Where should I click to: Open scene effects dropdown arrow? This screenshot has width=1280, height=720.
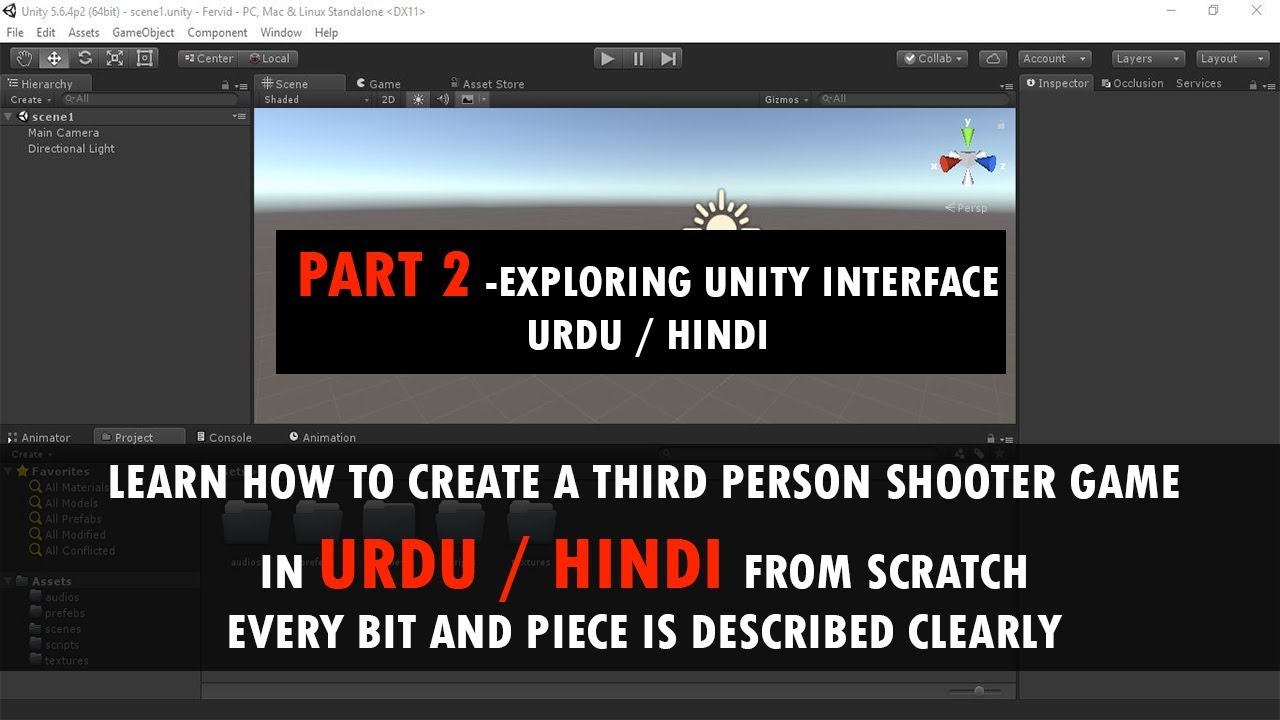coord(484,99)
